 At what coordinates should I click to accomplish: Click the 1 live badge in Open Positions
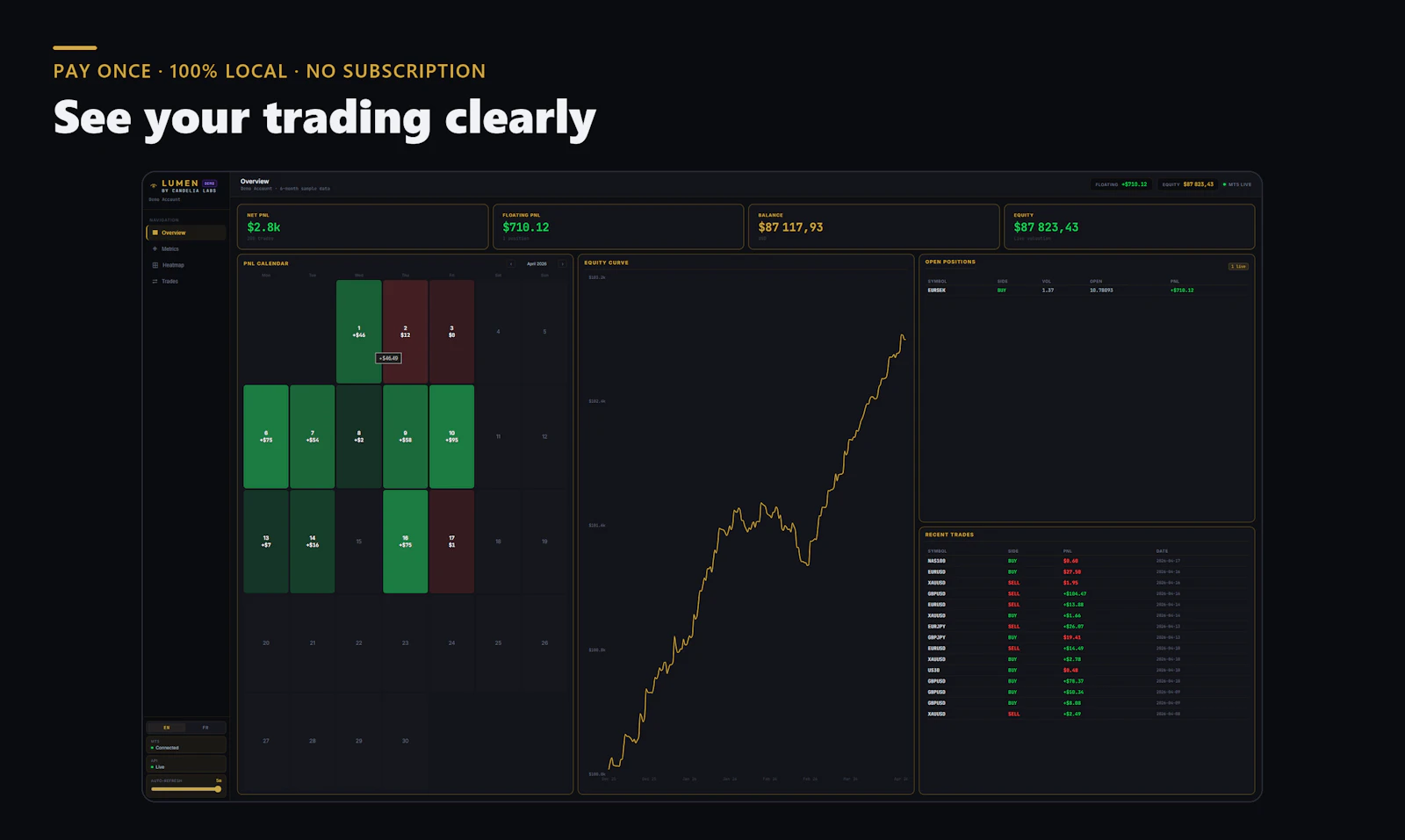(x=1238, y=266)
